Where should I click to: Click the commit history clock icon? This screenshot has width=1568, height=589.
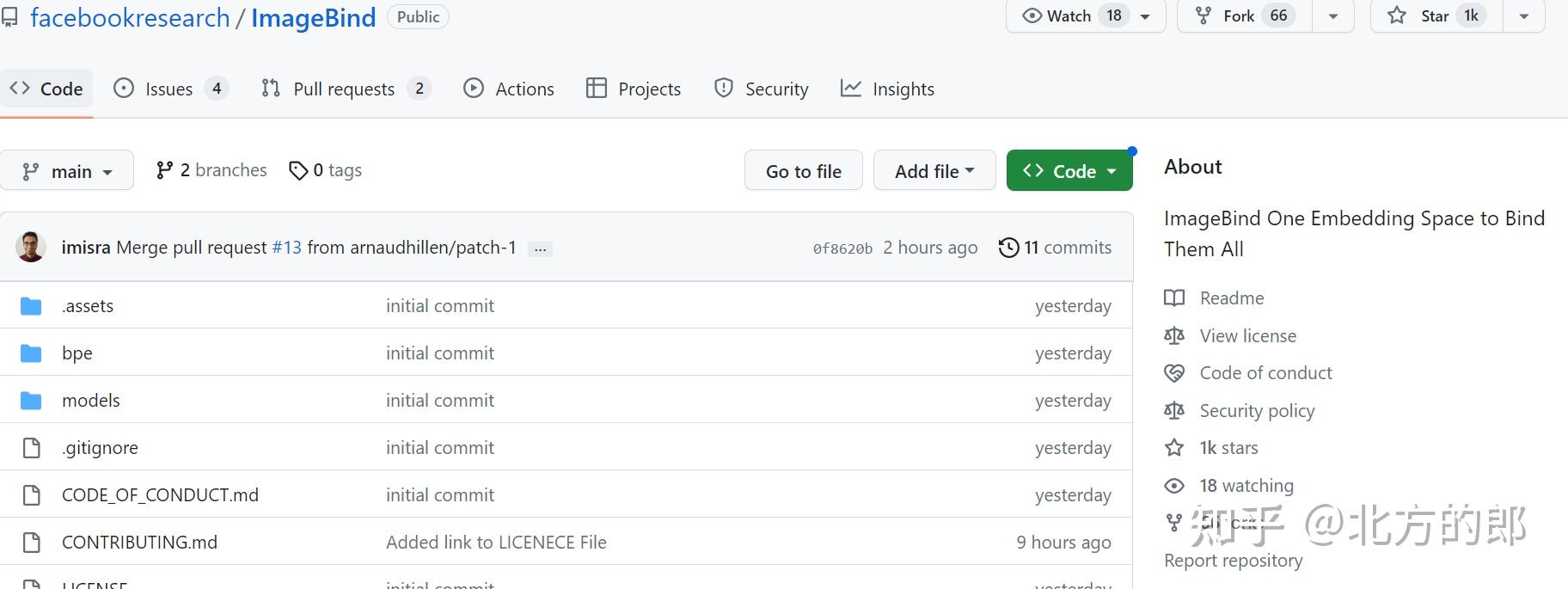(x=1008, y=248)
